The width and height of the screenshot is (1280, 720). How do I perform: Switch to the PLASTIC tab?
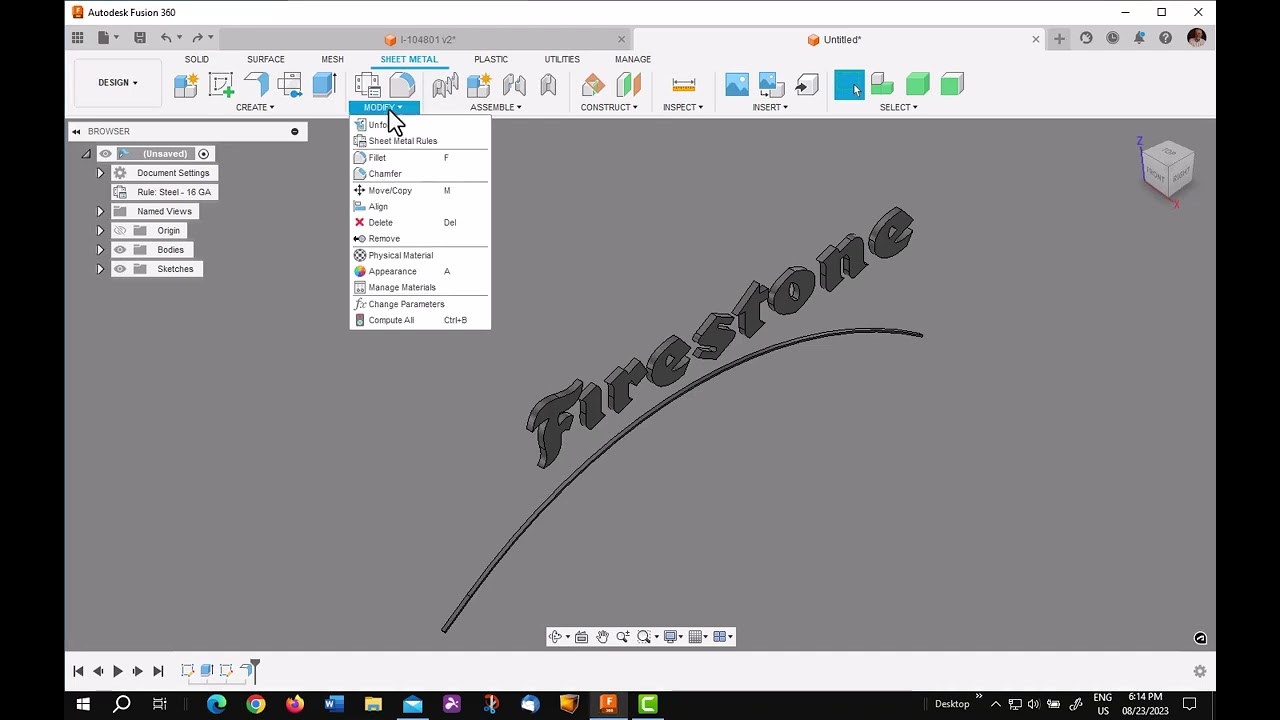pyautogui.click(x=491, y=59)
